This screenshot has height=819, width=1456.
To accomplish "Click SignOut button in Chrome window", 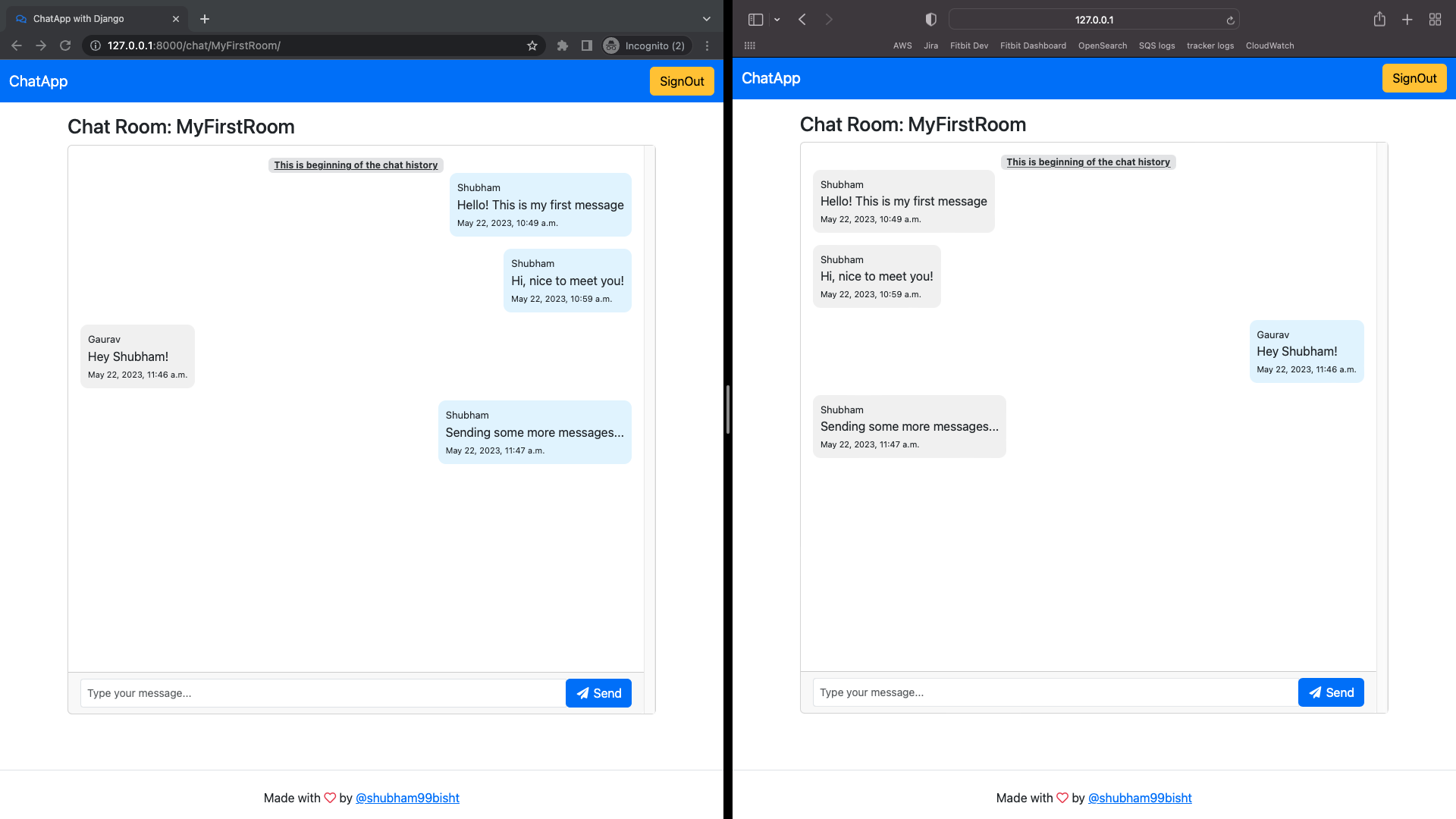I will point(681,81).
